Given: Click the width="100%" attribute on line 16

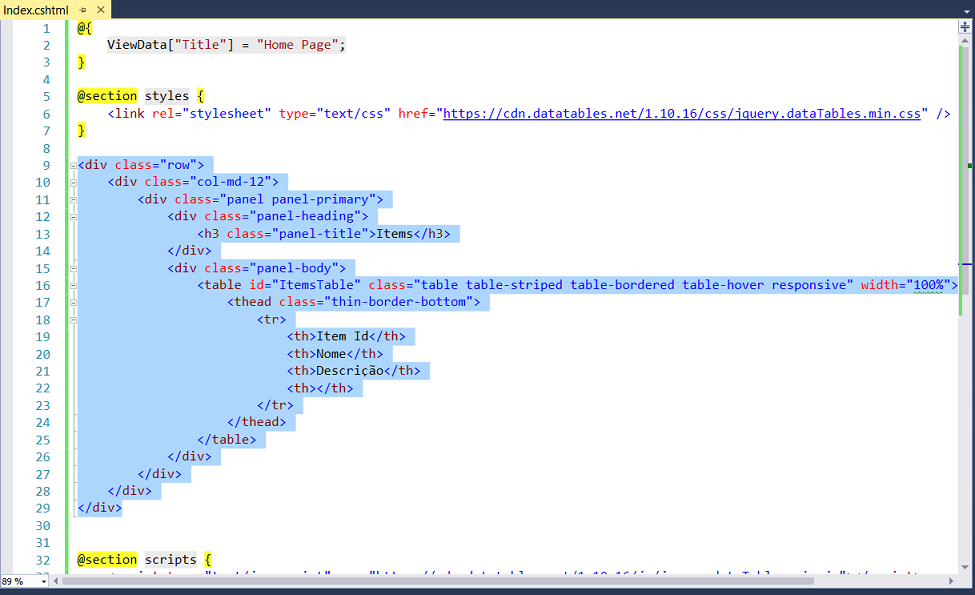Looking at the screenshot, I should [905, 285].
